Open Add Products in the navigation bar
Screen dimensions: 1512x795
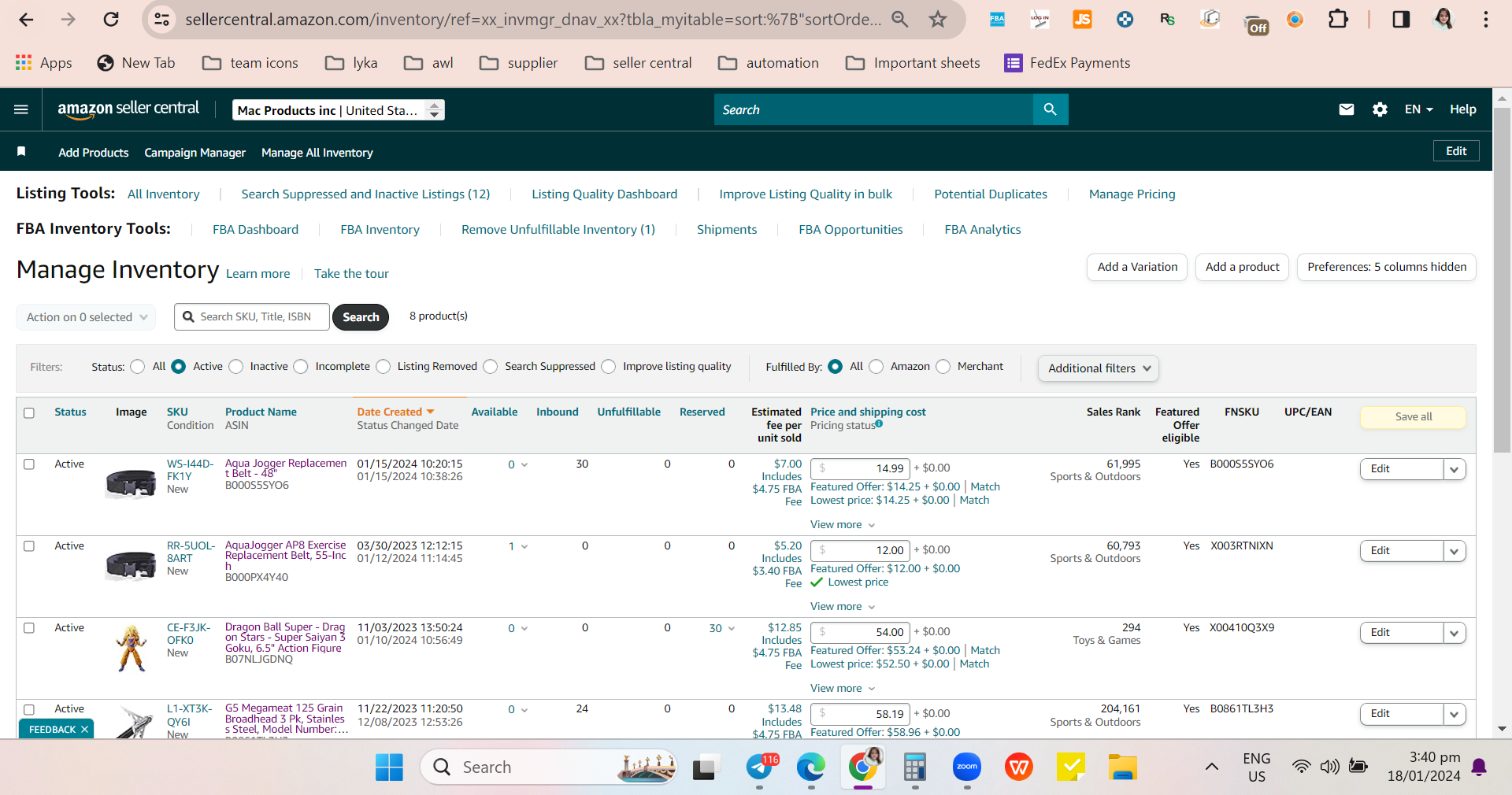point(93,152)
